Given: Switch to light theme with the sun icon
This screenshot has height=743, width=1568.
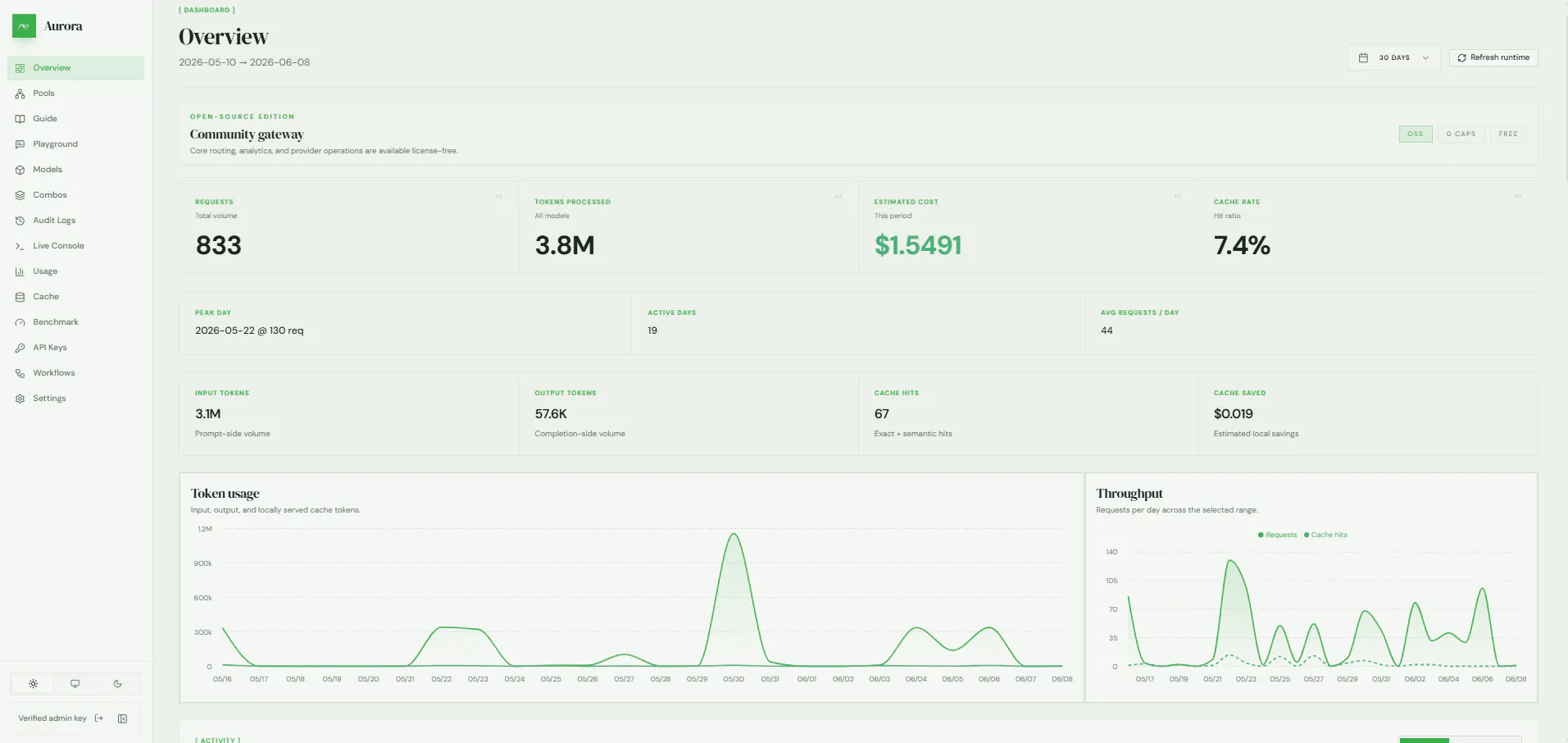Looking at the screenshot, I should tap(33, 684).
